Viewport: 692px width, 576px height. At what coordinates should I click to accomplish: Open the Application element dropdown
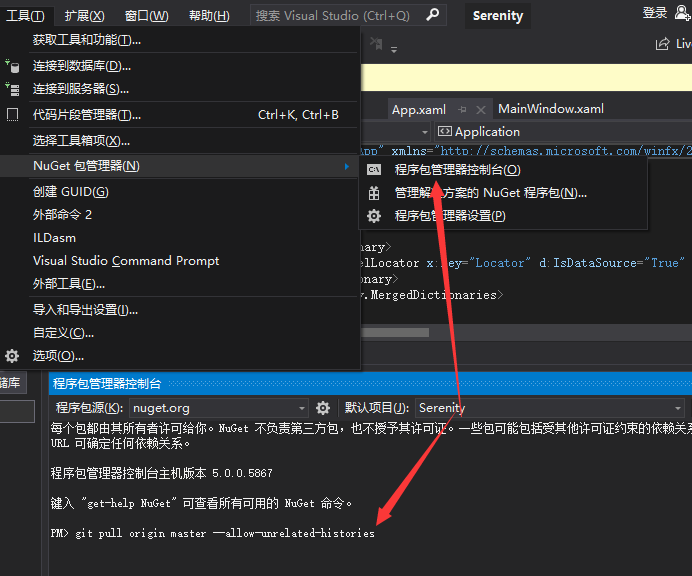563,132
